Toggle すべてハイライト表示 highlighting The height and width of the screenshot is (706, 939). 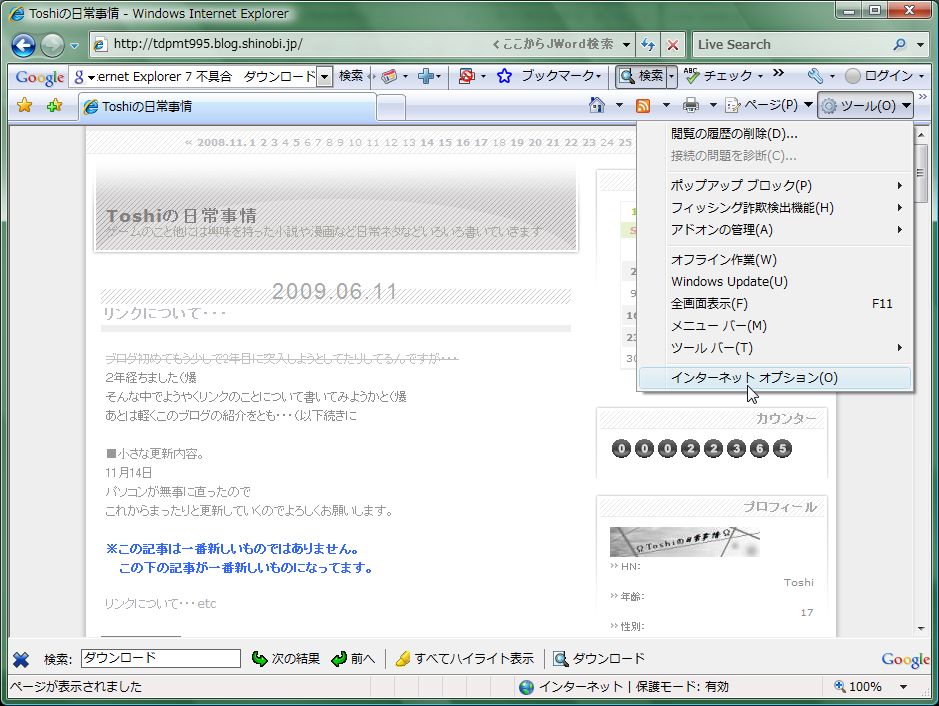click(x=465, y=659)
